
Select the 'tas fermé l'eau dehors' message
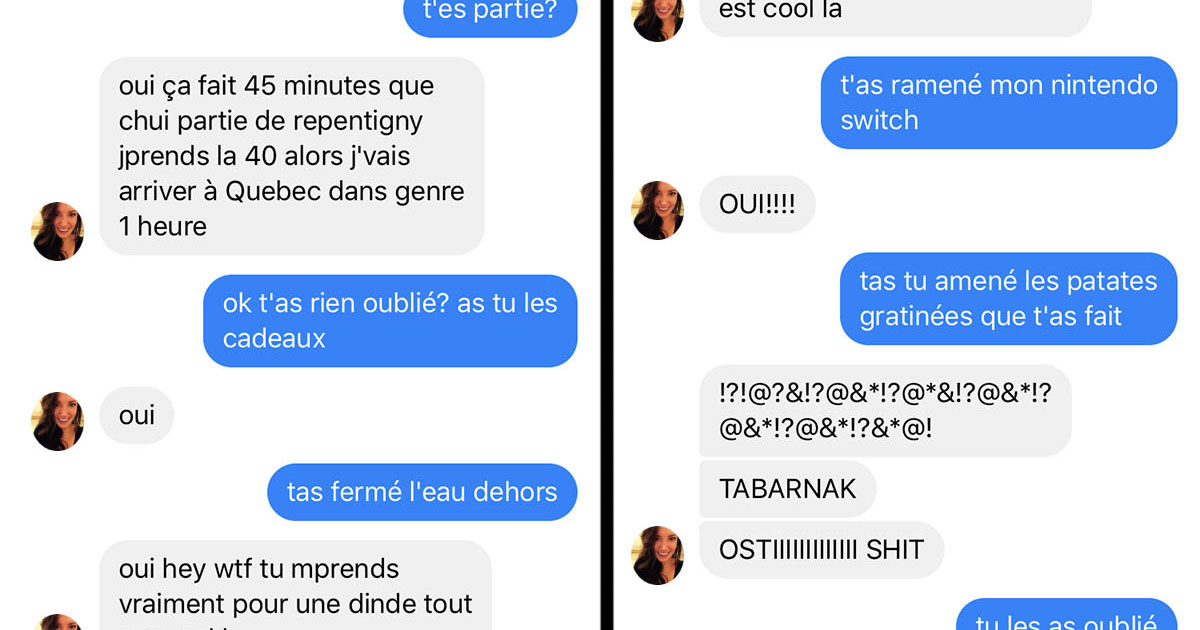point(422,492)
